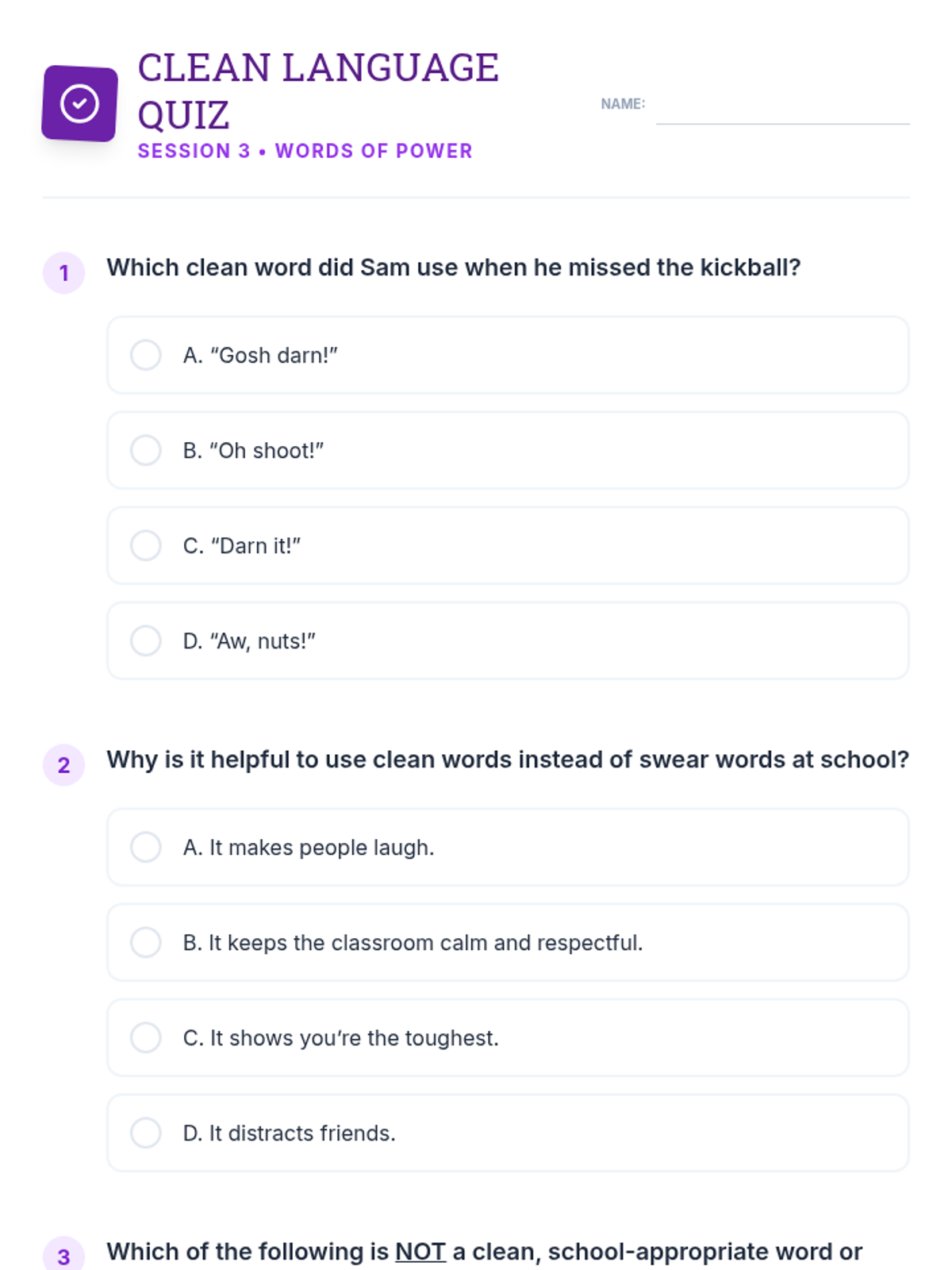Click the "Session 3 • Words of Power" subtitle

[305, 151]
